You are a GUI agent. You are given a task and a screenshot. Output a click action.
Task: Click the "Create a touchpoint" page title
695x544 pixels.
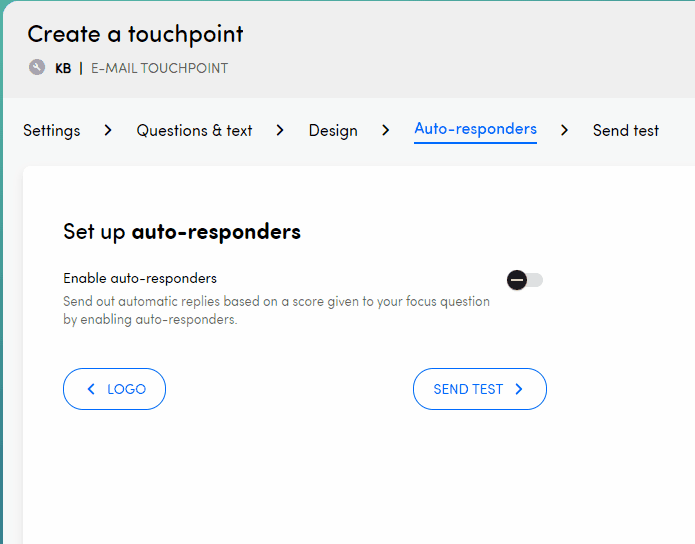(x=135, y=34)
